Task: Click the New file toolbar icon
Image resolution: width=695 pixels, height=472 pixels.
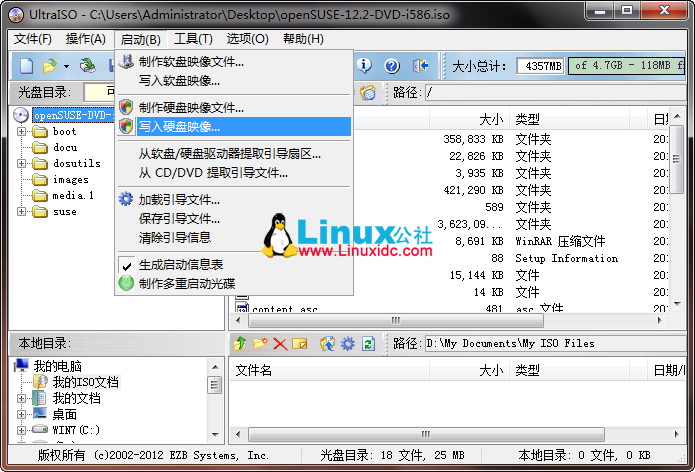Action: (27, 66)
